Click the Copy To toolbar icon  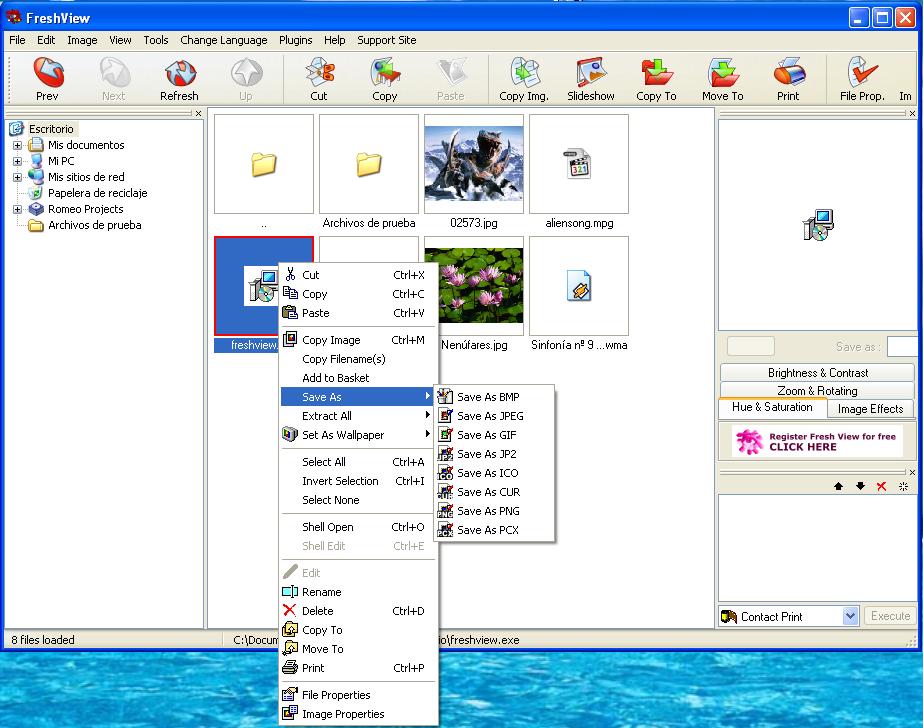656,72
